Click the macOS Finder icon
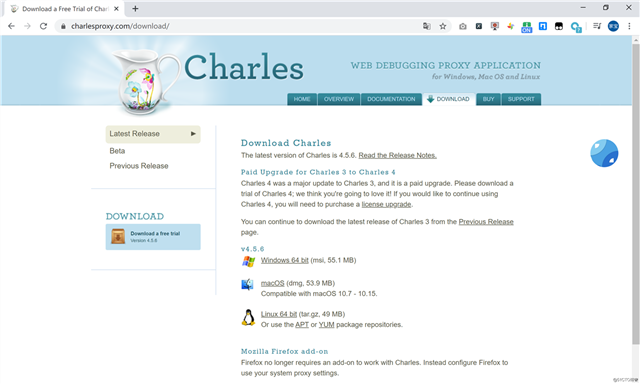Screen dimensions: 640x384 pos(247,284)
